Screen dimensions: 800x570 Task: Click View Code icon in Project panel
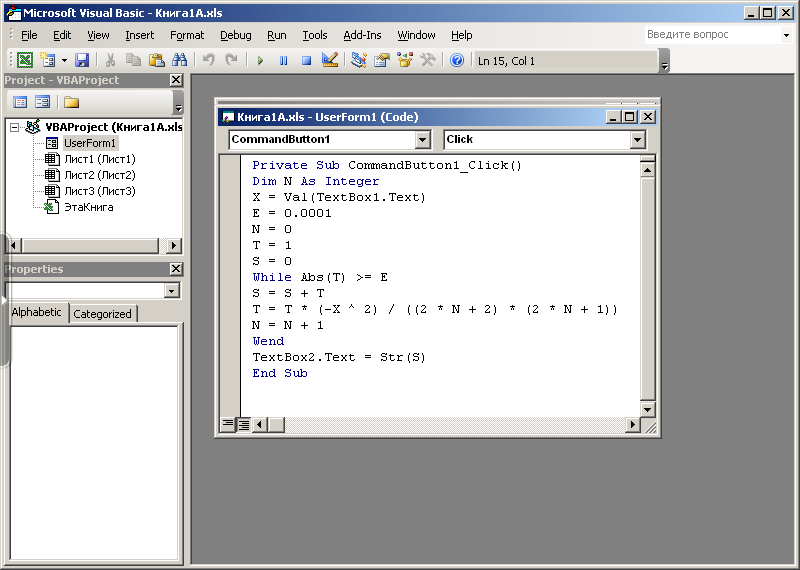pyautogui.click(x=20, y=102)
